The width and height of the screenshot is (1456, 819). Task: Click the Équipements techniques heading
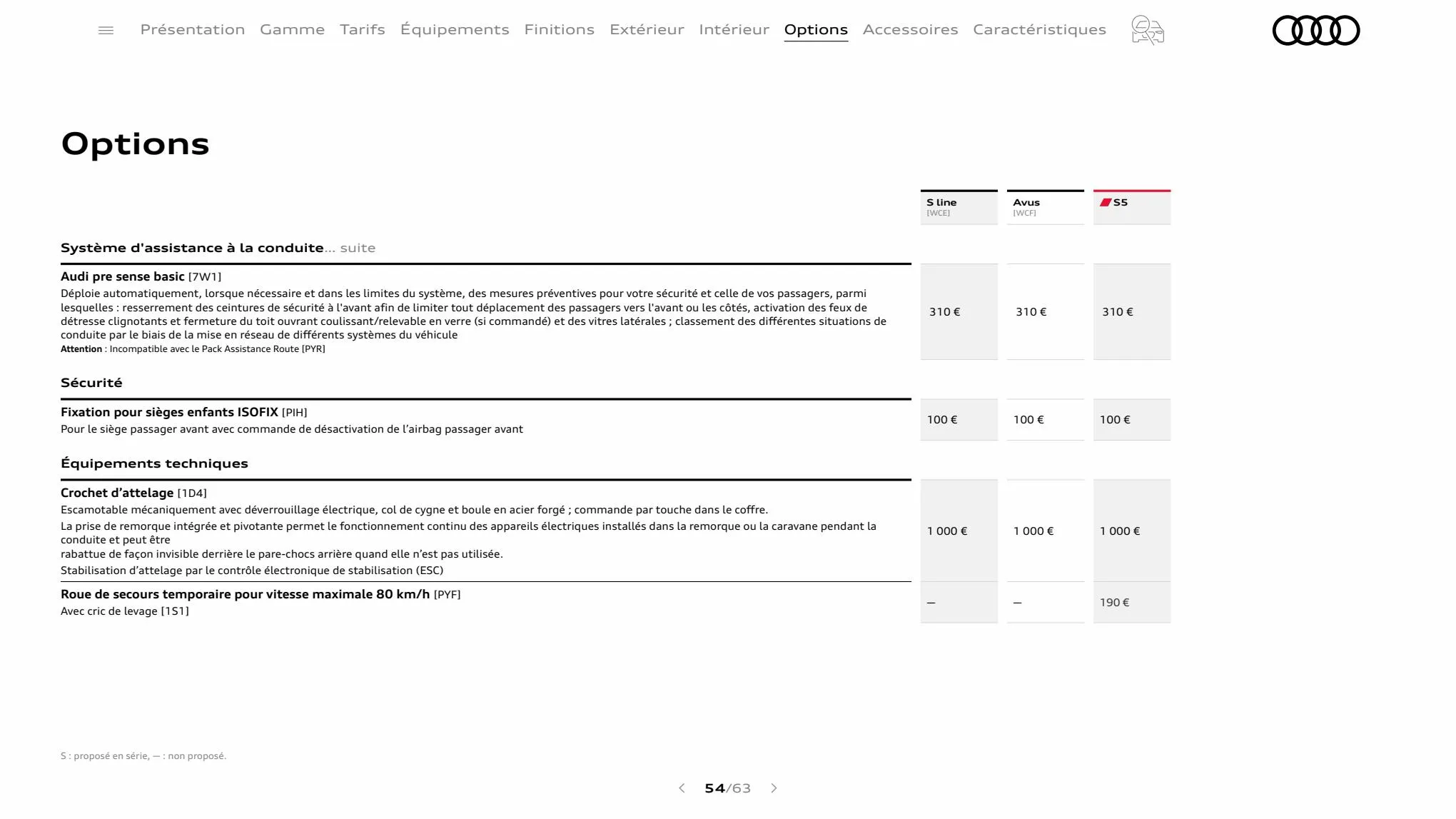(154, 463)
